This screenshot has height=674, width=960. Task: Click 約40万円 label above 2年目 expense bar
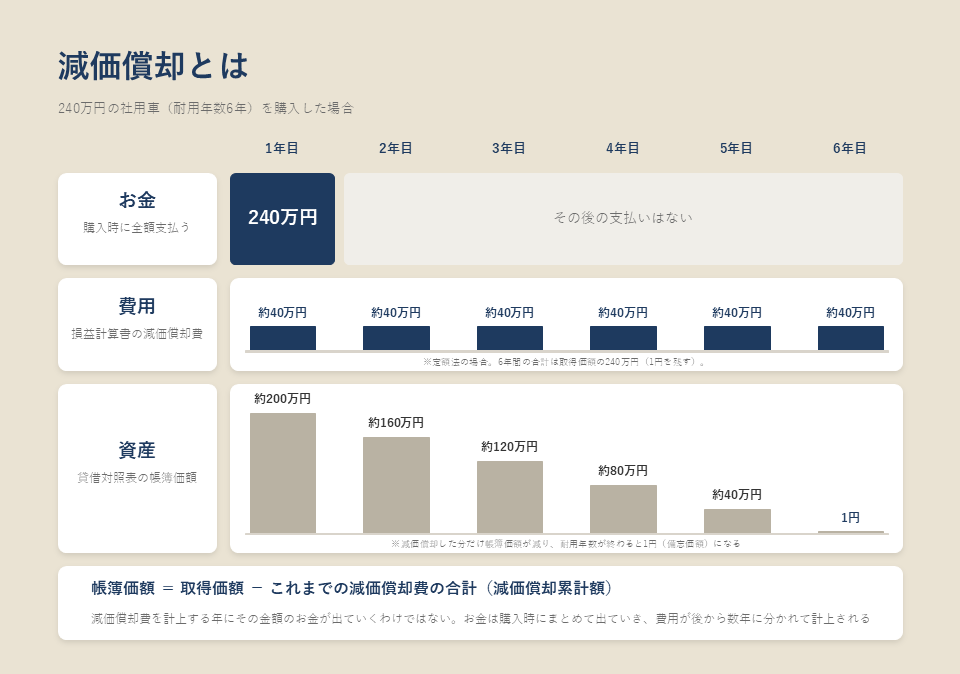click(396, 313)
